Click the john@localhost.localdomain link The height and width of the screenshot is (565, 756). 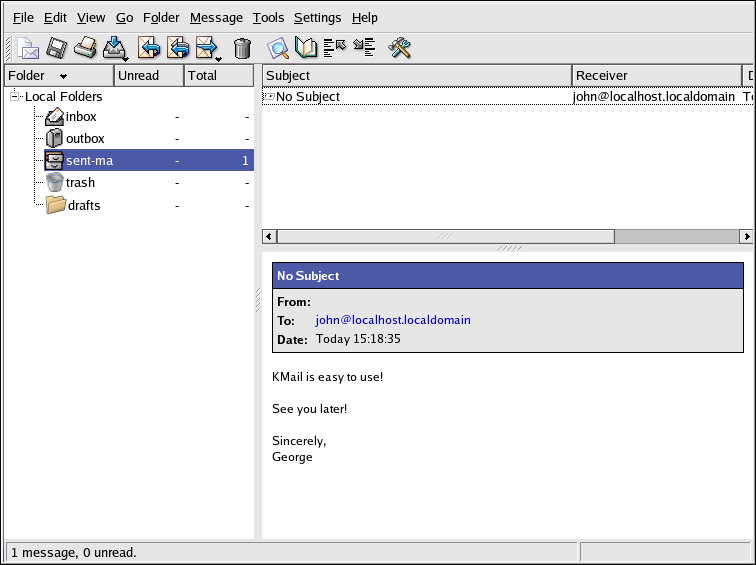(393, 320)
